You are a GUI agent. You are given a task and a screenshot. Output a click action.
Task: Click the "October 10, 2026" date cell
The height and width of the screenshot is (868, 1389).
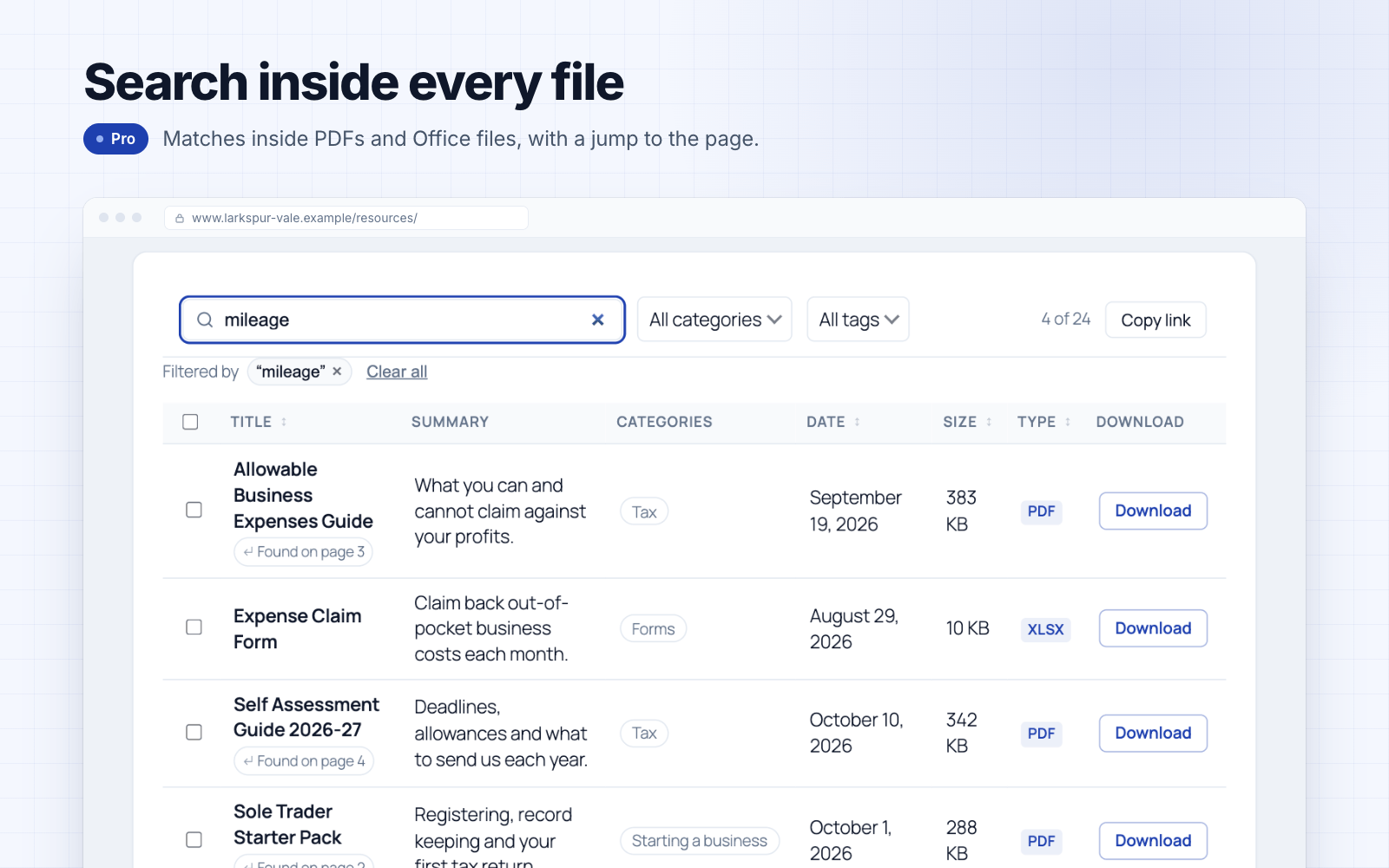856,733
